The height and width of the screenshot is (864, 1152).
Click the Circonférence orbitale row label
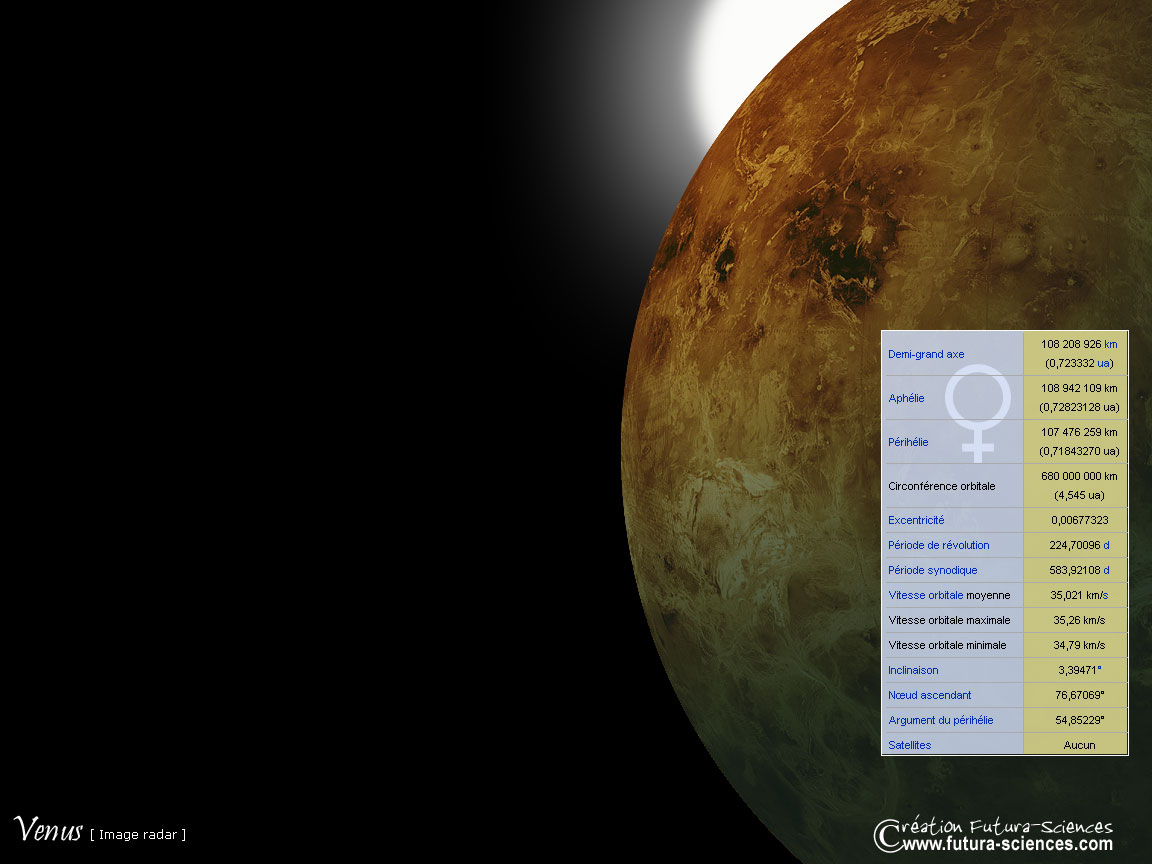[941, 486]
